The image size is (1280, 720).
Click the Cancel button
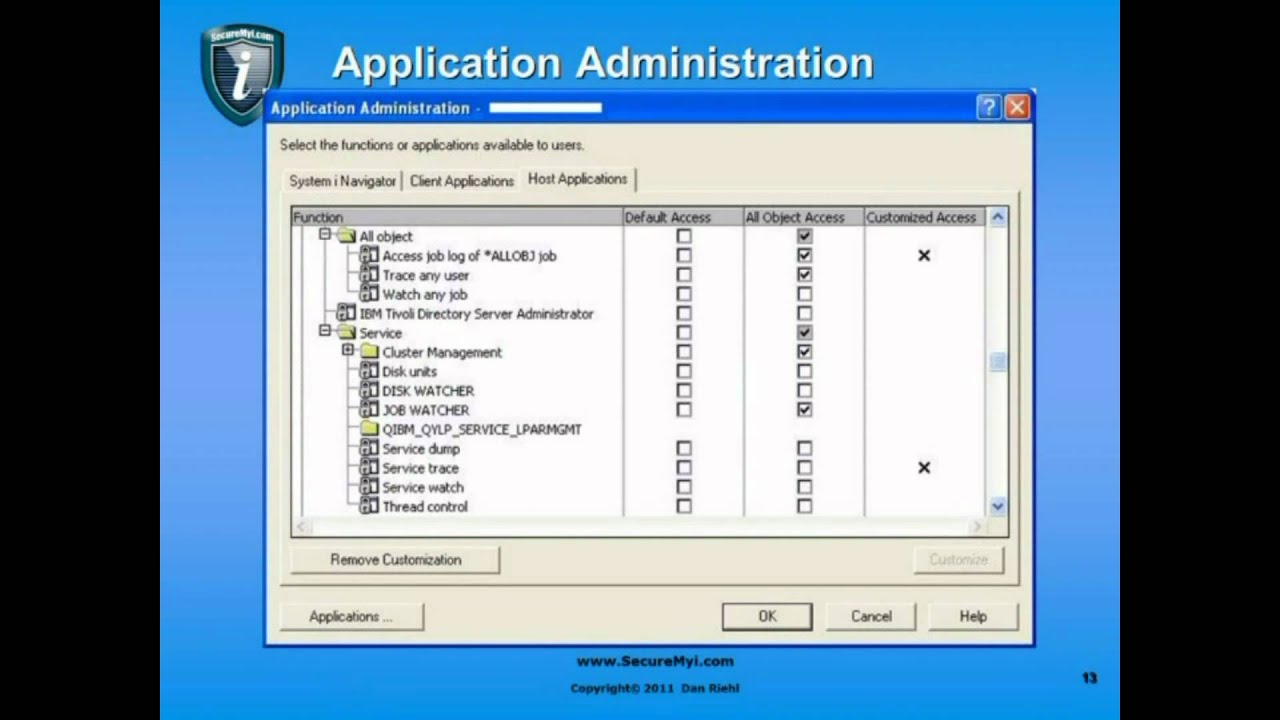[871, 617]
